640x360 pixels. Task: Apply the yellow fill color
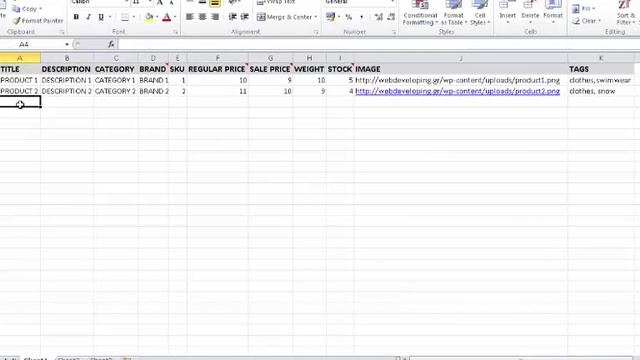pyautogui.click(x=149, y=17)
